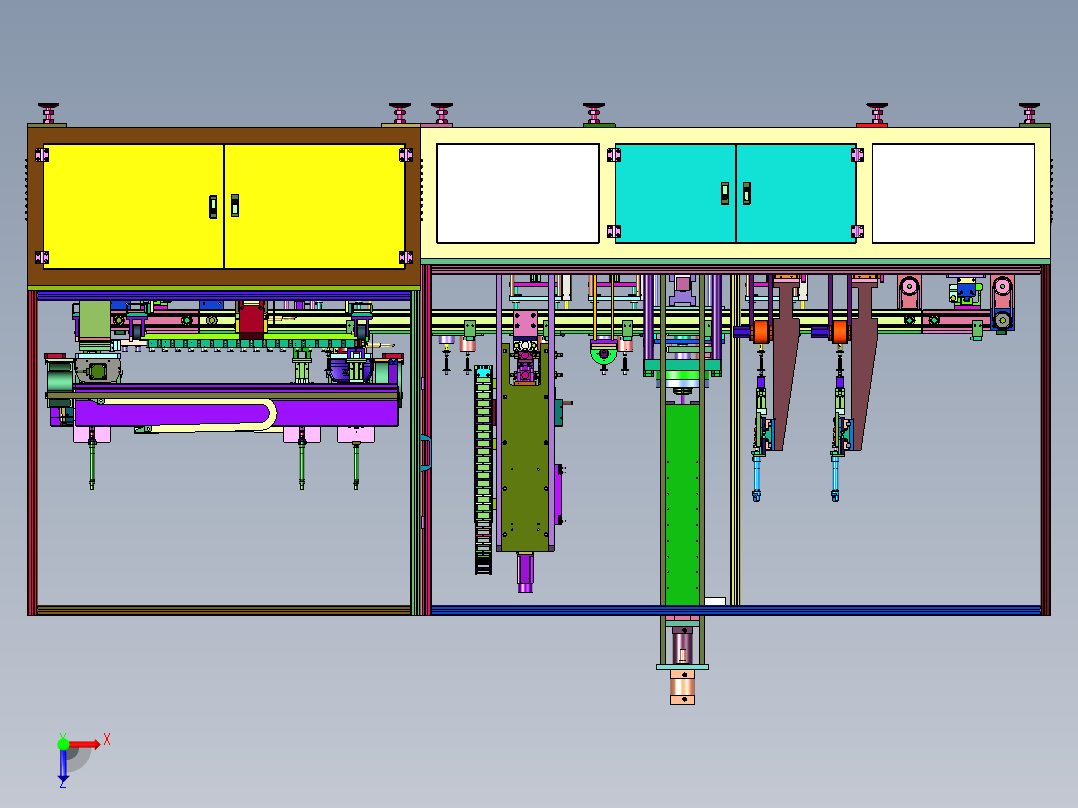Select the copper cylinder below the frame
The height and width of the screenshot is (808, 1078).
pos(682,687)
